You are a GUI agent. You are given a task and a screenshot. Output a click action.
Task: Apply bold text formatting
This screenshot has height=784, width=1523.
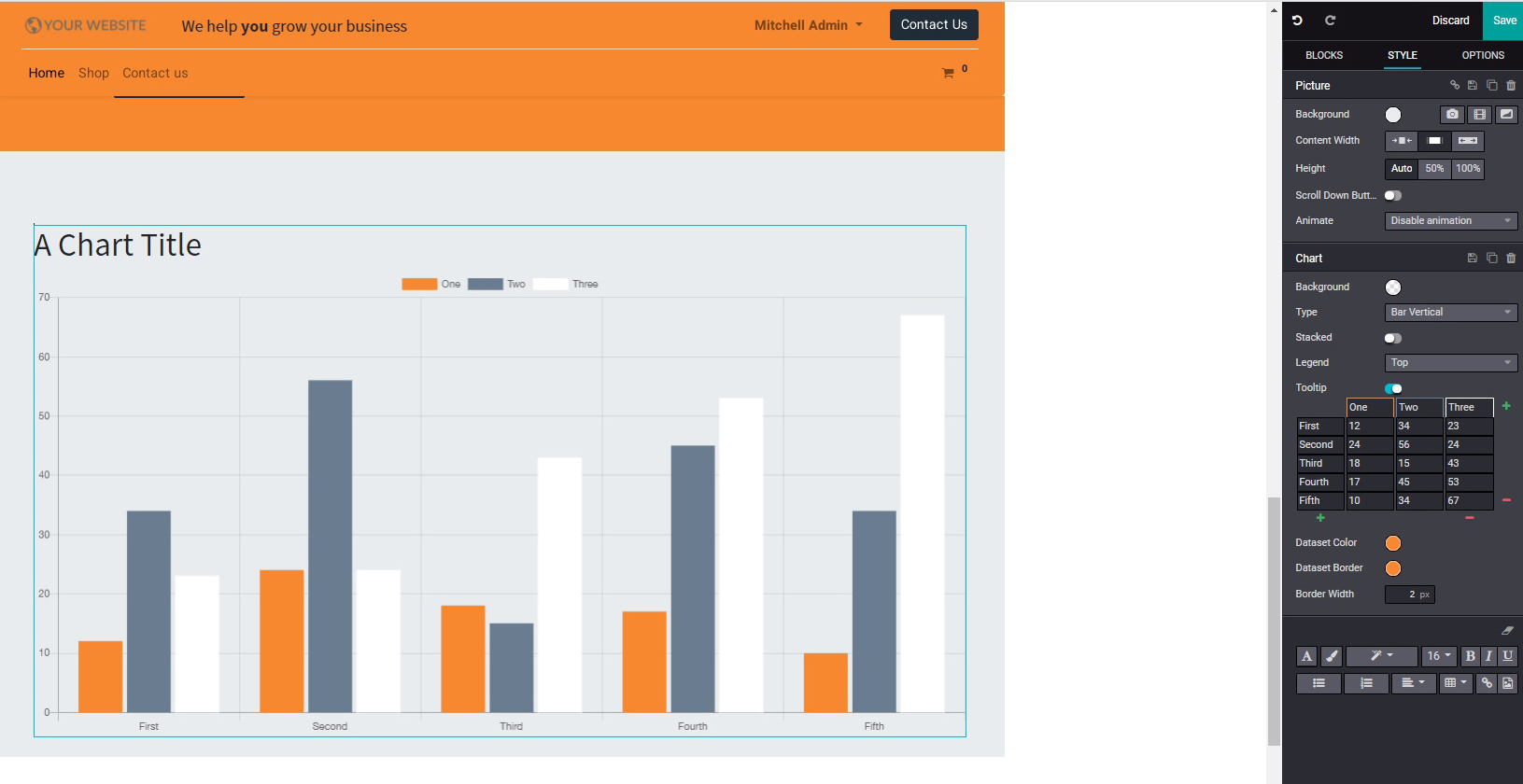point(1470,656)
